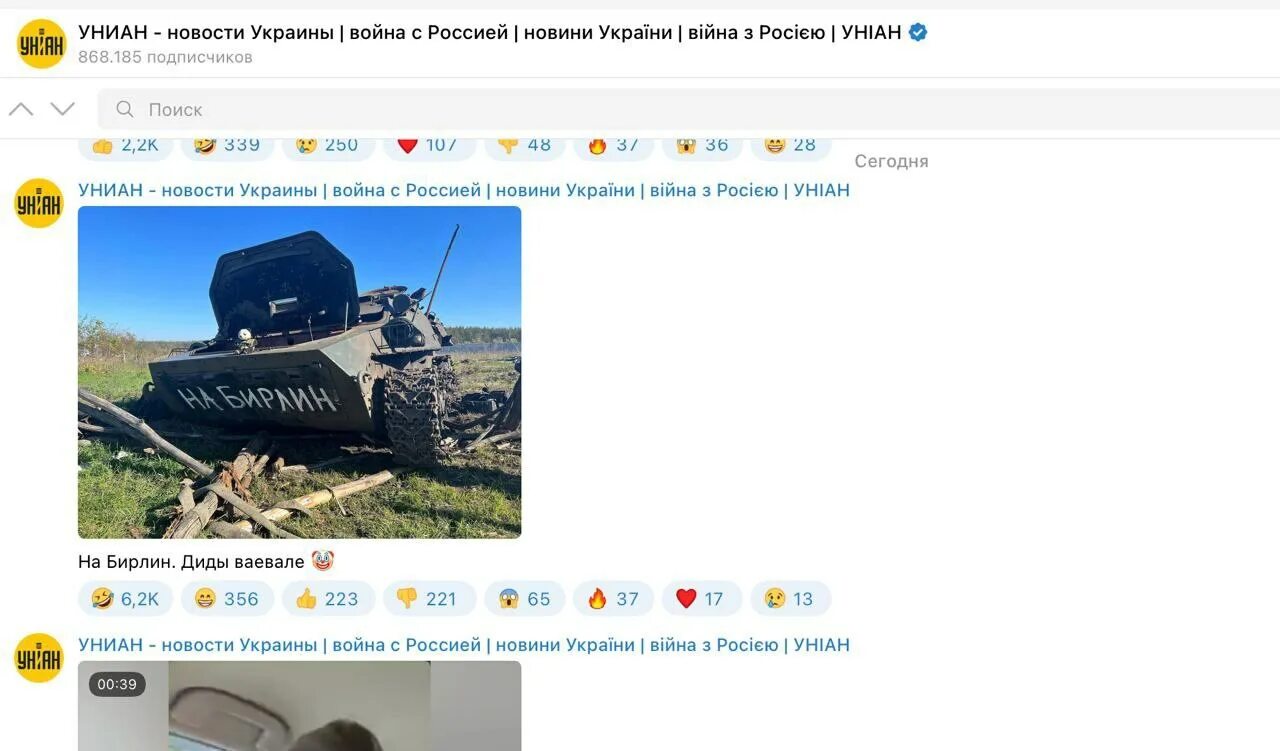Go to previous search result arrow
Viewport: 1280px width, 751px height.
click(21, 109)
